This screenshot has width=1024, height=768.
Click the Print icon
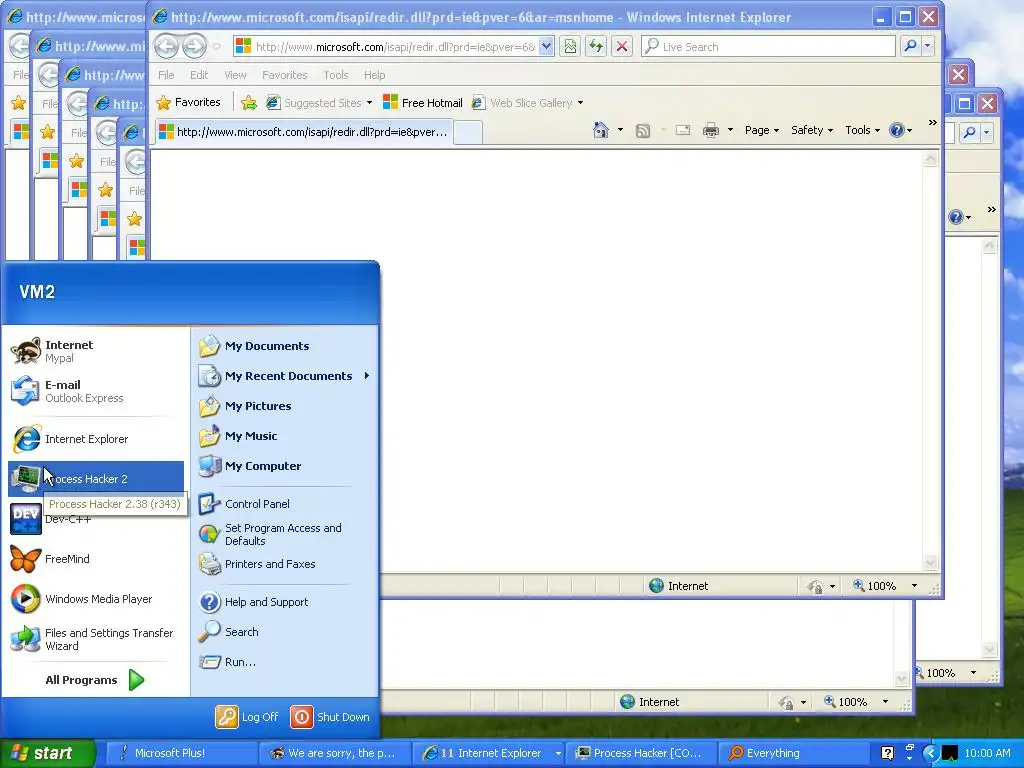[711, 131]
